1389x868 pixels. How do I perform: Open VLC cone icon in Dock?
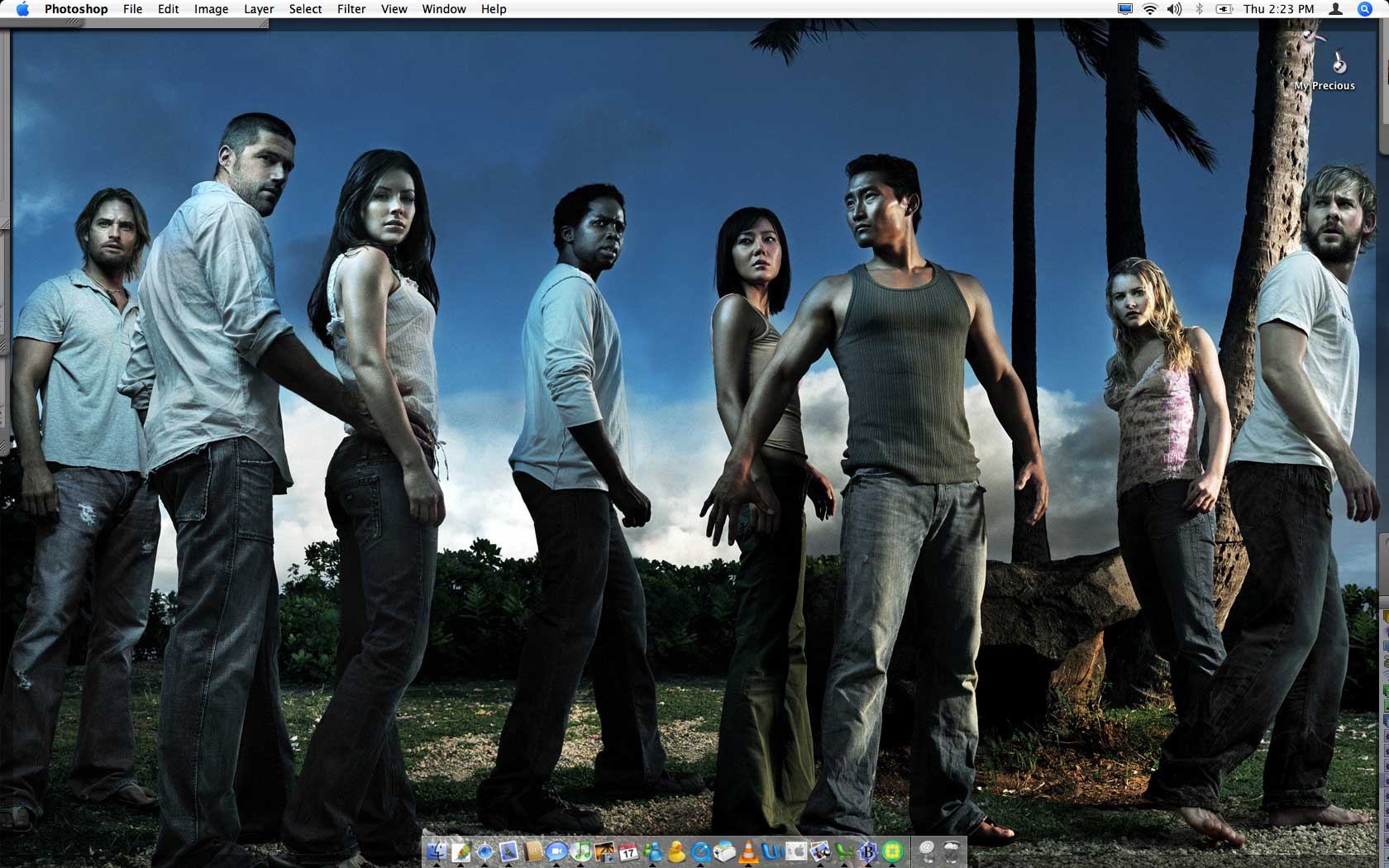click(x=748, y=851)
